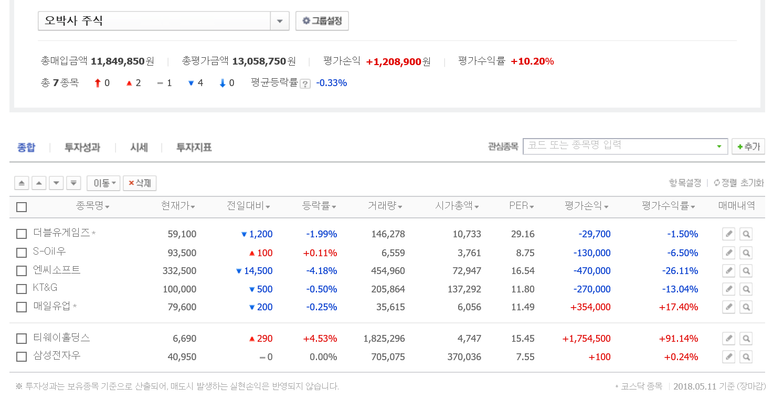The height and width of the screenshot is (399, 773).
Task: Click the 그룹설정 button
Action: click(322, 21)
